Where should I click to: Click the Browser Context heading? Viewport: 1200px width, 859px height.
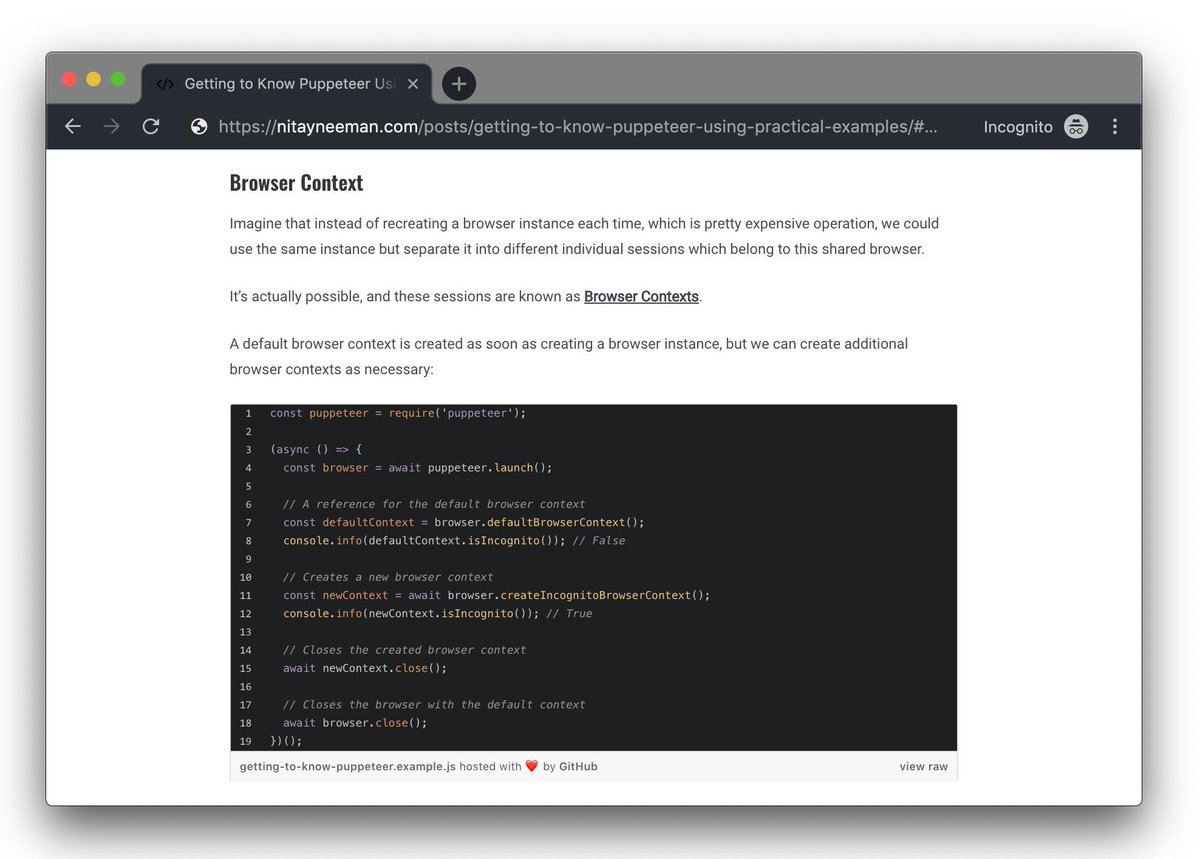[x=296, y=183]
